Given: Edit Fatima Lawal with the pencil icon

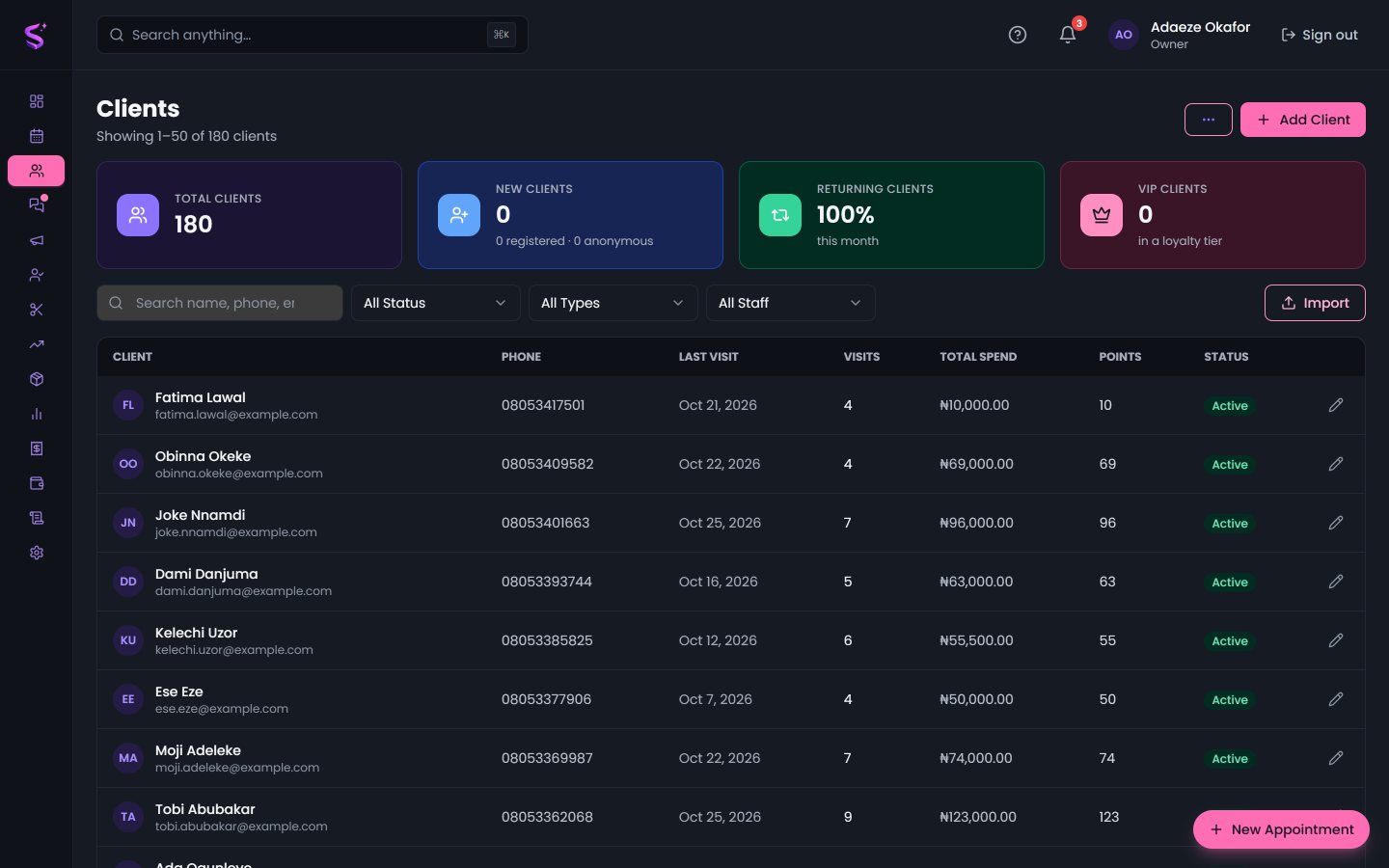Looking at the screenshot, I should pos(1336,405).
